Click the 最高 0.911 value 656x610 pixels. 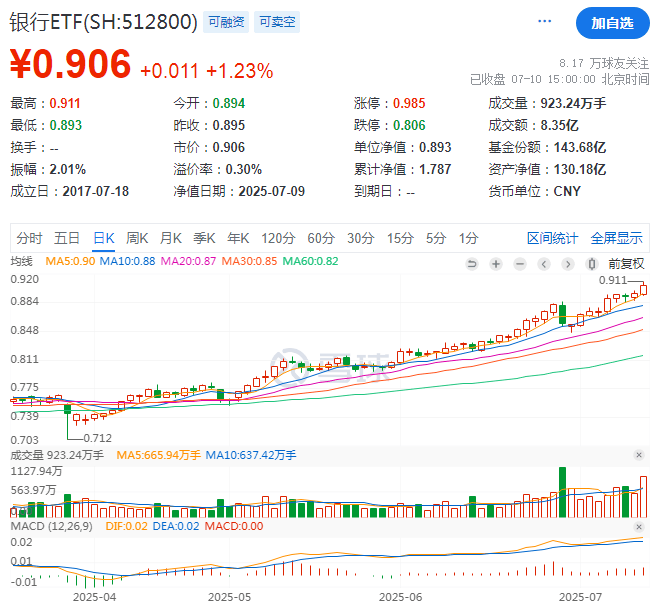coord(65,103)
